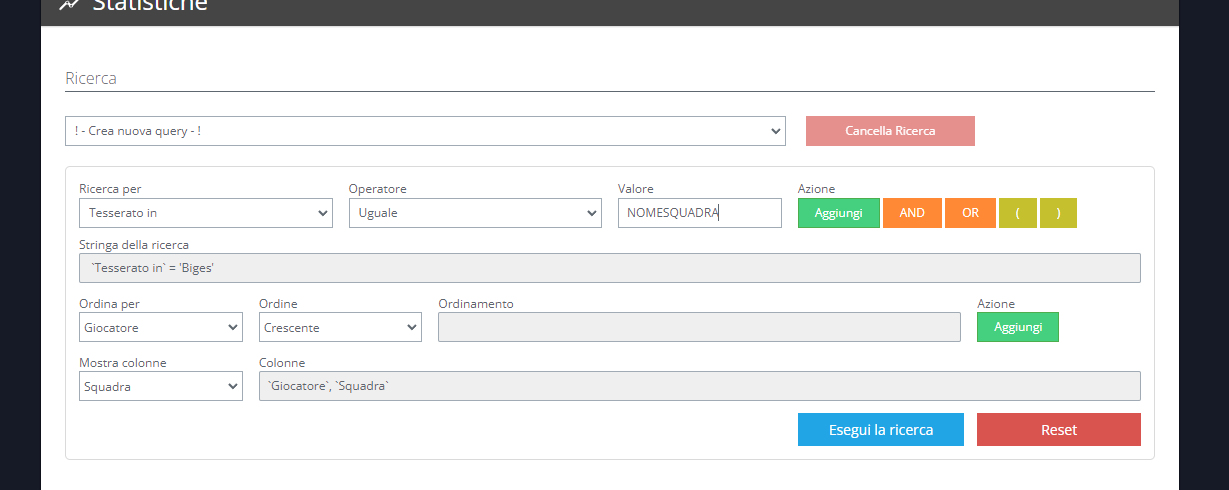The height and width of the screenshot is (490, 1229).
Task: Open the 'Crea nuova query' dropdown
Action: click(425, 131)
